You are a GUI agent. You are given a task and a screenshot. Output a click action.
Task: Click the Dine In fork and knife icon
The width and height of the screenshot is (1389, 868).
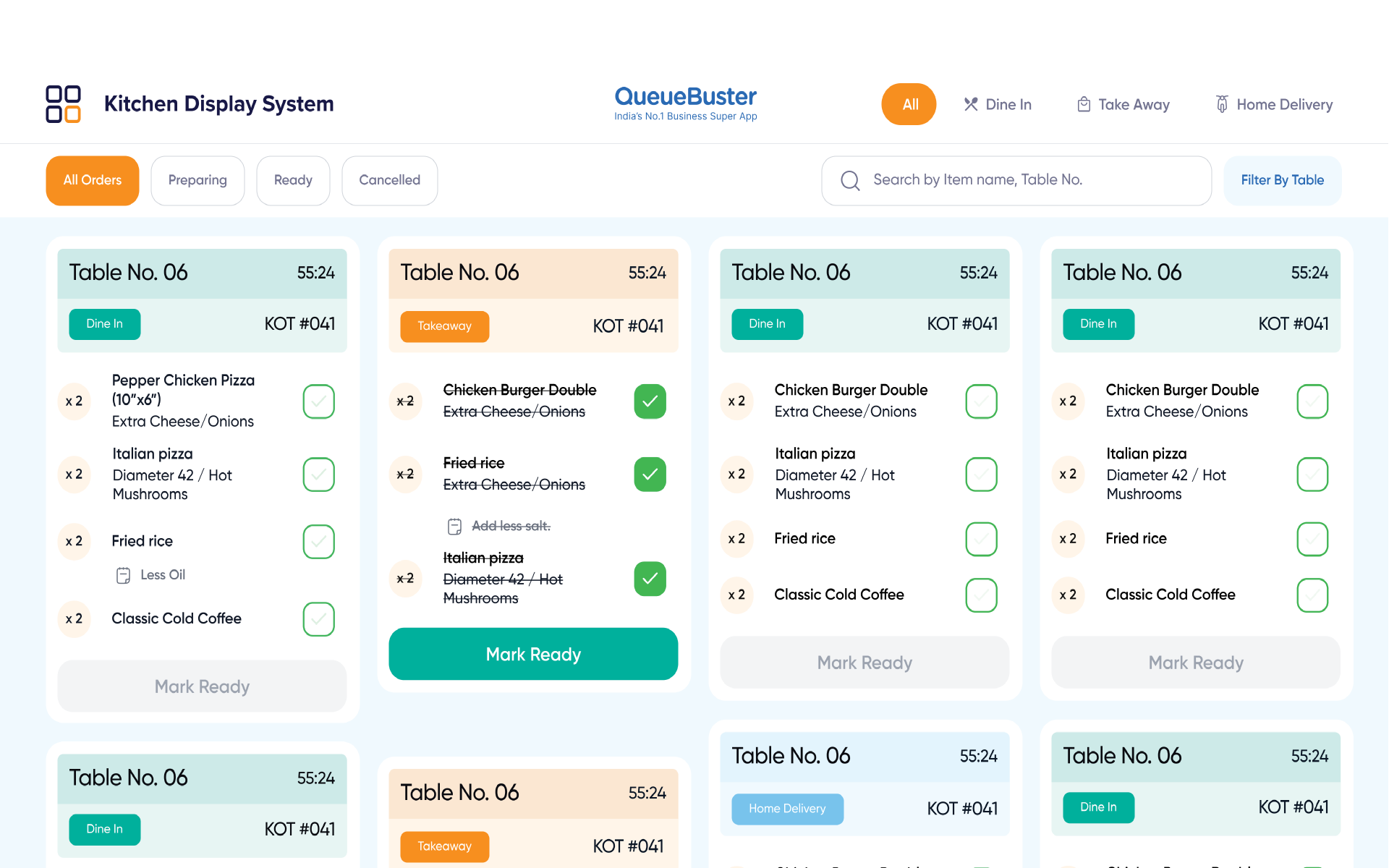pos(971,104)
